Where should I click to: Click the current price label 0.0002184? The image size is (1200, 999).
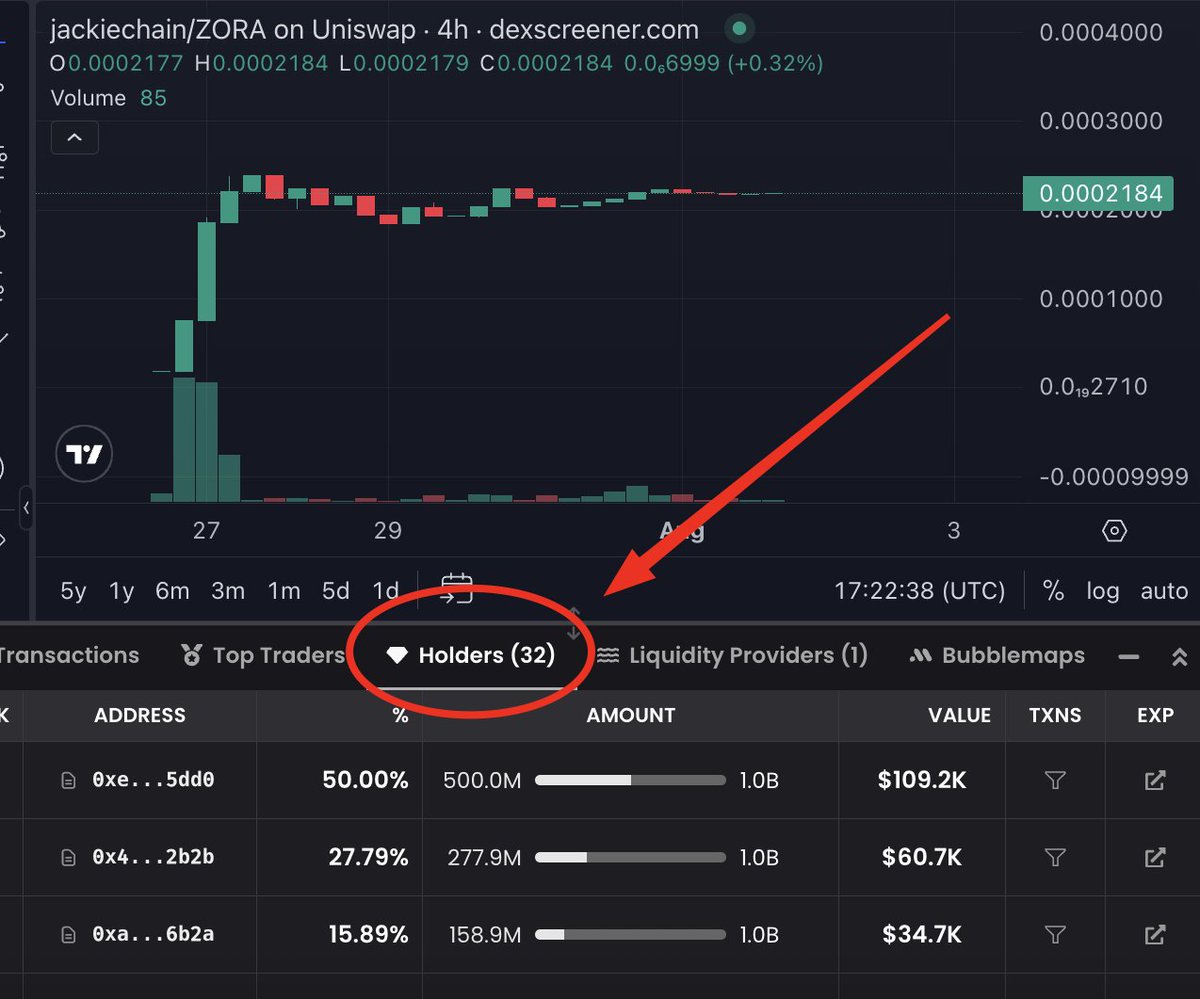point(1100,193)
